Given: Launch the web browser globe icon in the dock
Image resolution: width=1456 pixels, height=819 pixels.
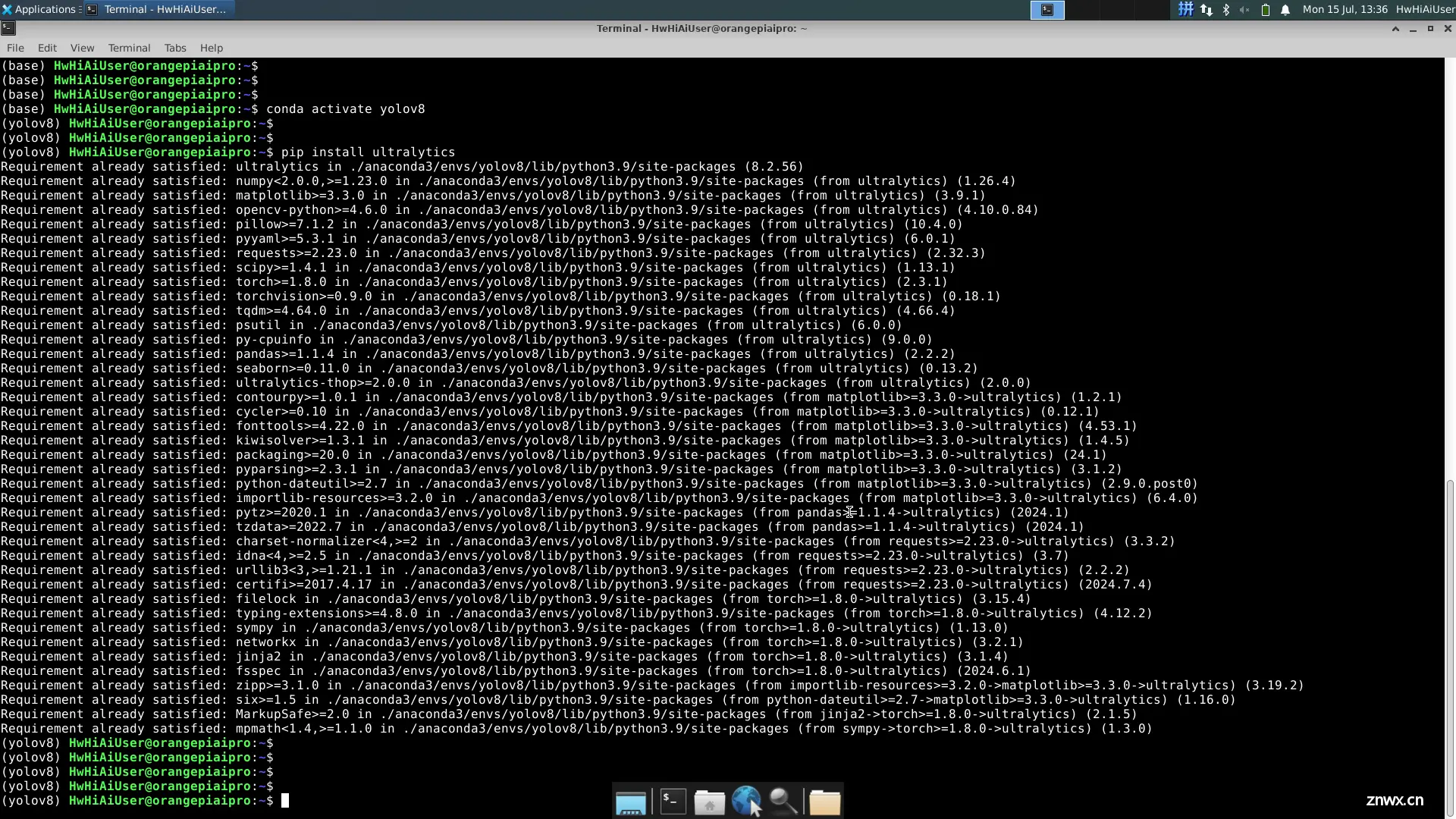Looking at the screenshot, I should coord(747,802).
